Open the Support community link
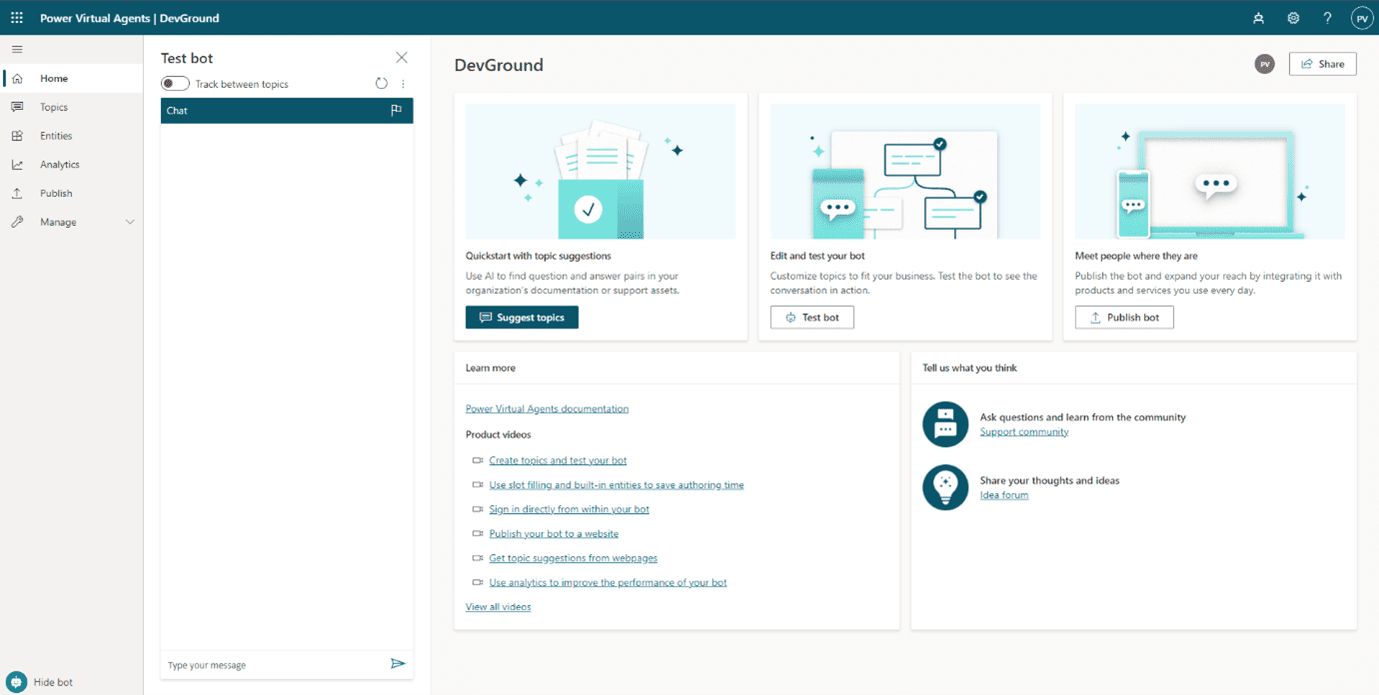The height and width of the screenshot is (695, 1379). coord(1024,432)
